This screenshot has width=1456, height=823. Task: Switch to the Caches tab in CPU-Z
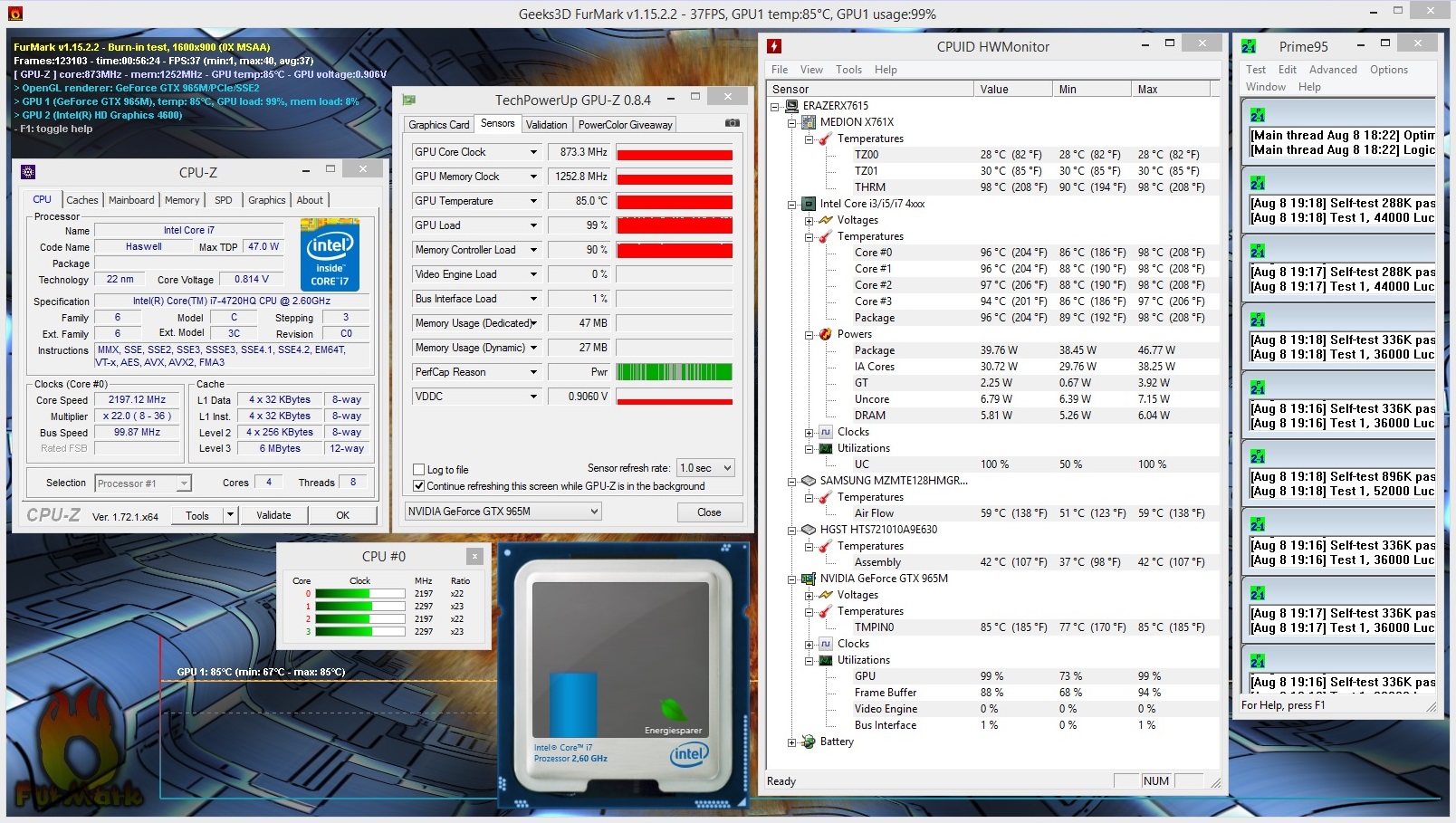pyautogui.click(x=82, y=200)
